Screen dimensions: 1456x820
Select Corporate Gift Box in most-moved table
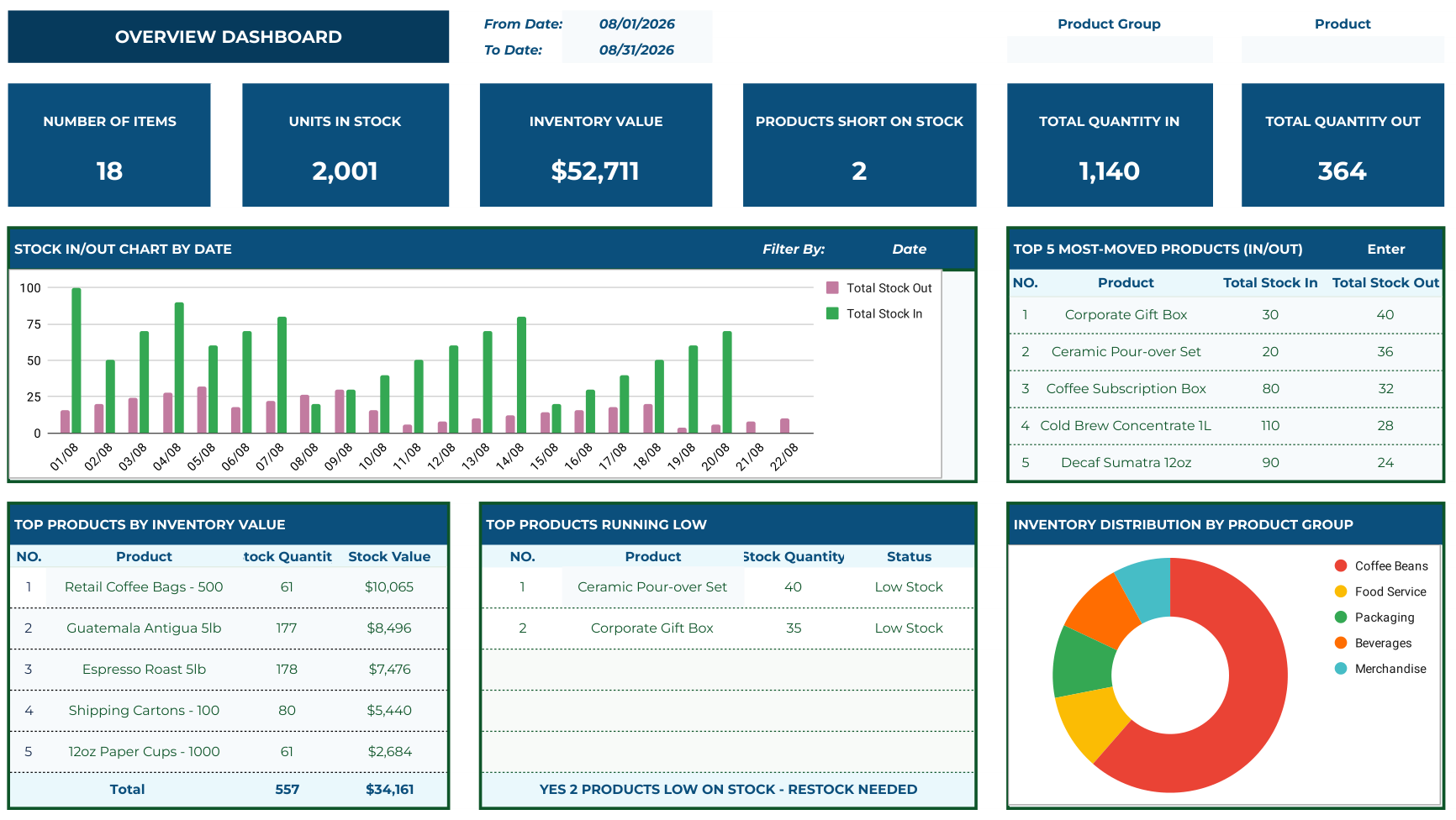point(1126,315)
